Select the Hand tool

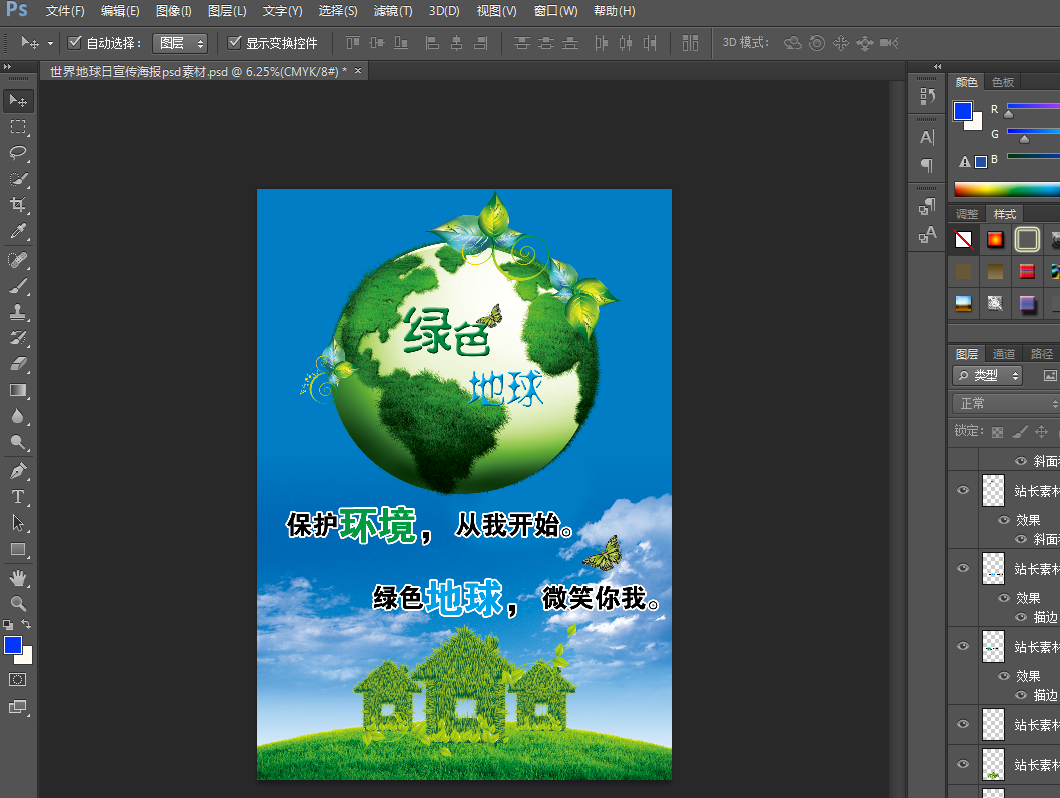pyautogui.click(x=18, y=578)
